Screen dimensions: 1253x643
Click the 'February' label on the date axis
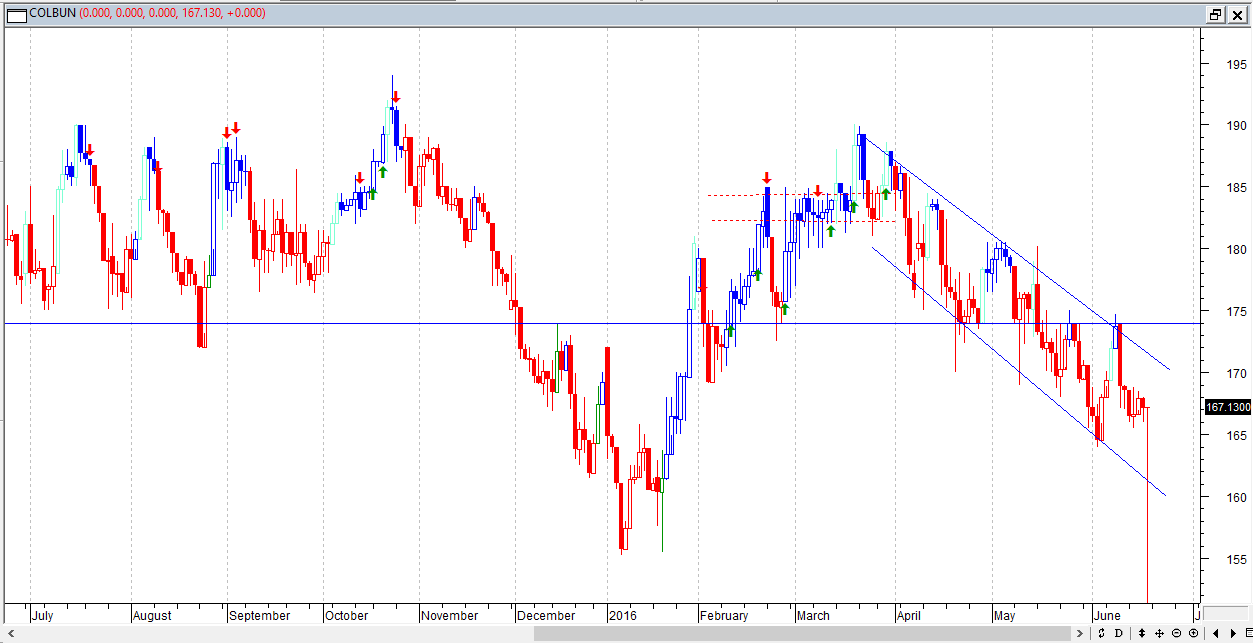pos(724,615)
